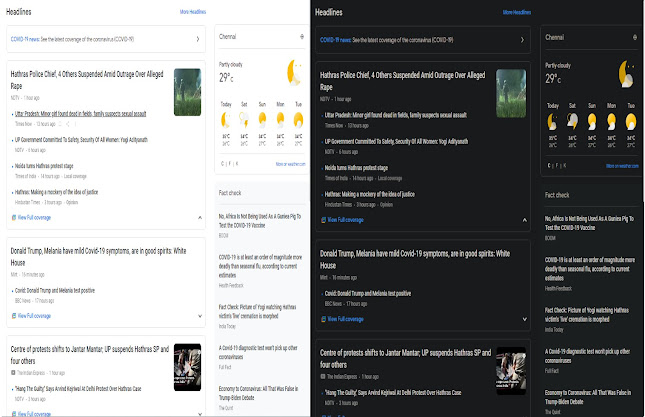645x417 pixels.
Task: Click large partly cloudy moon icon, light panel
Action: point(295,72)
